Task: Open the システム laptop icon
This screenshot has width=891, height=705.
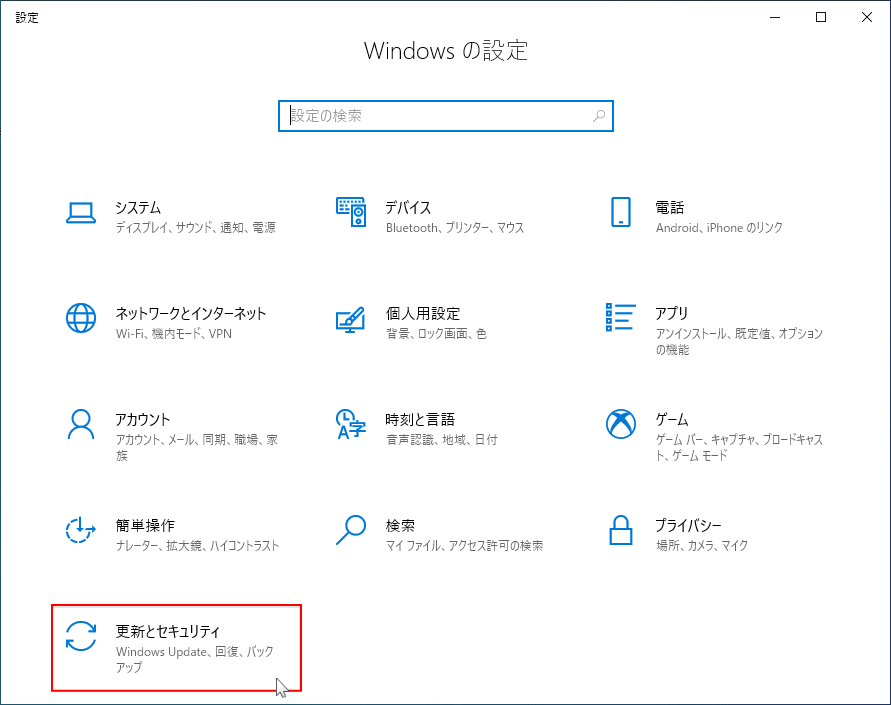Action: coord(81,213)
